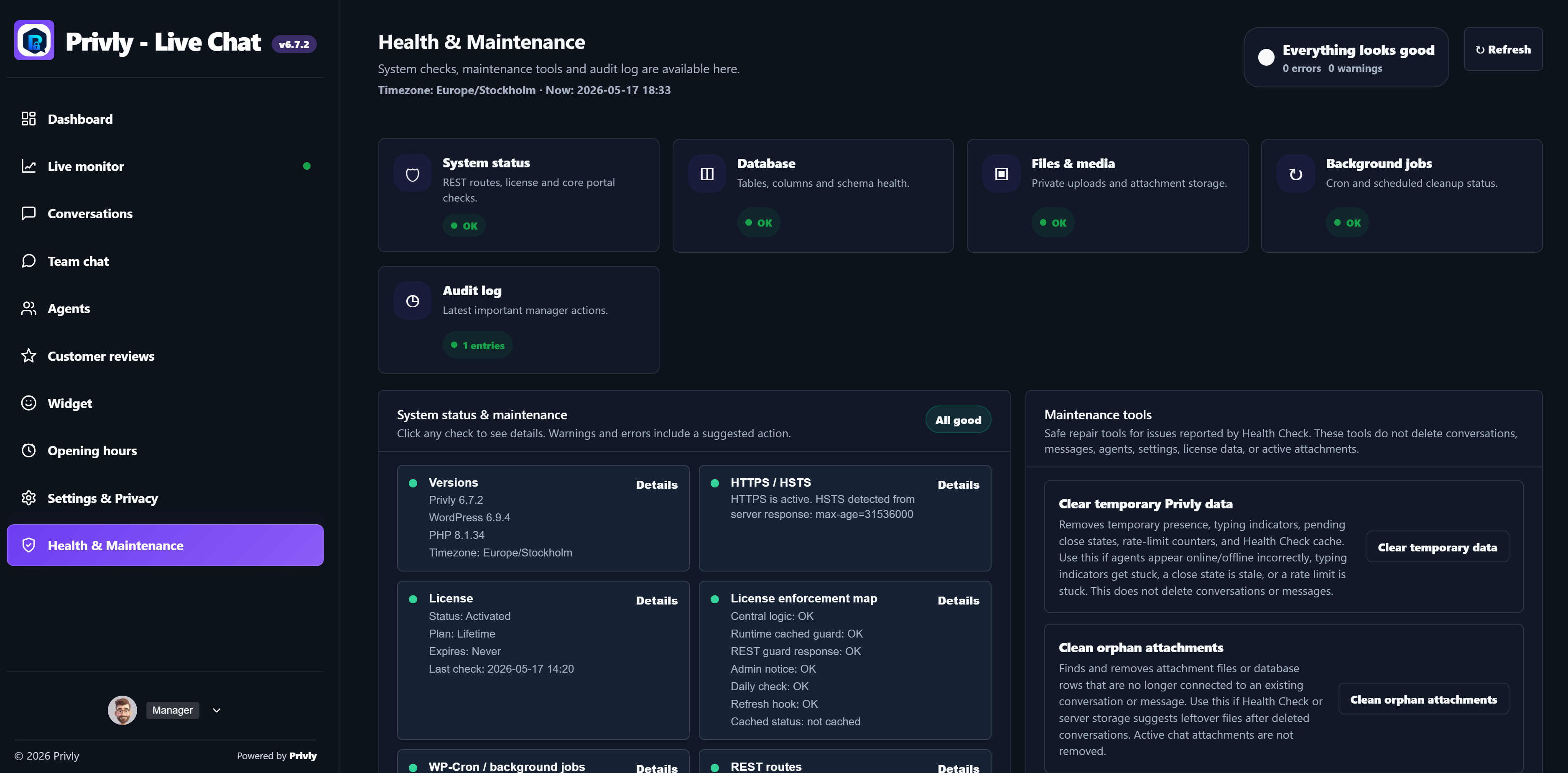Click the Conversations speech bubble icon
The width and height of the screenshot is (1568, 773).
click(28, 214)
